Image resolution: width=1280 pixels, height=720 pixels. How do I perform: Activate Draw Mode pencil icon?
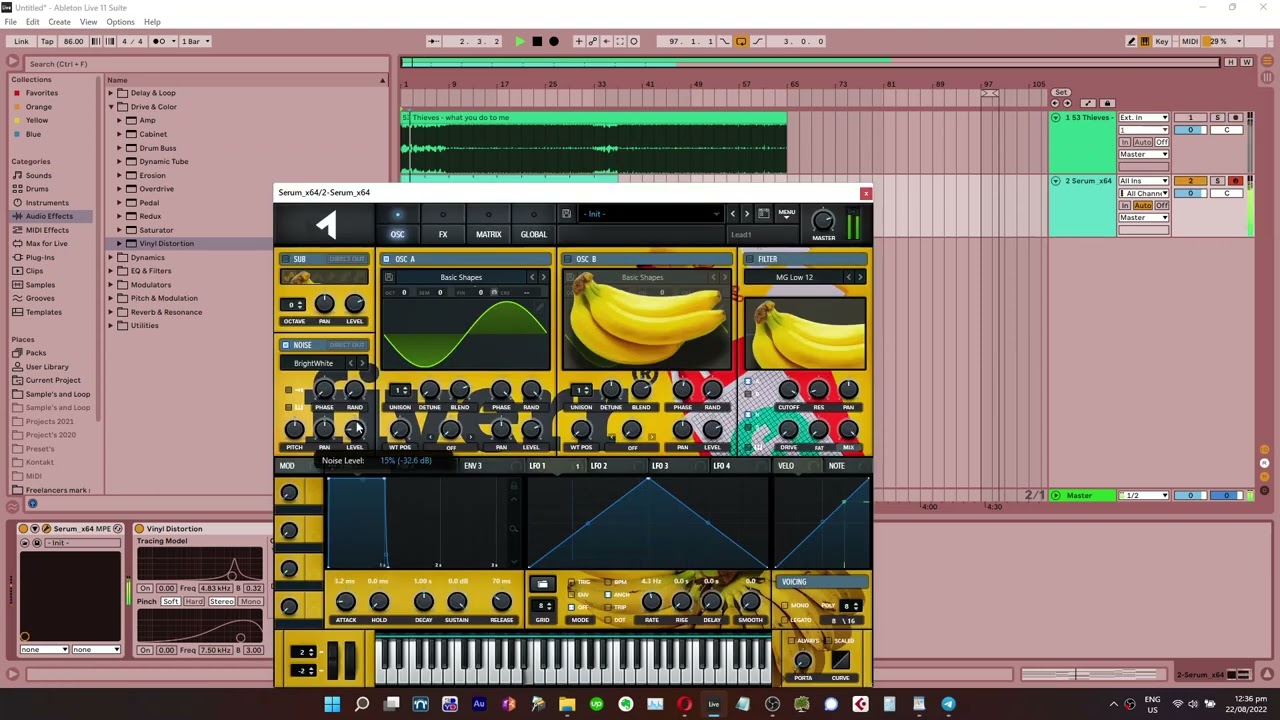1131,41
